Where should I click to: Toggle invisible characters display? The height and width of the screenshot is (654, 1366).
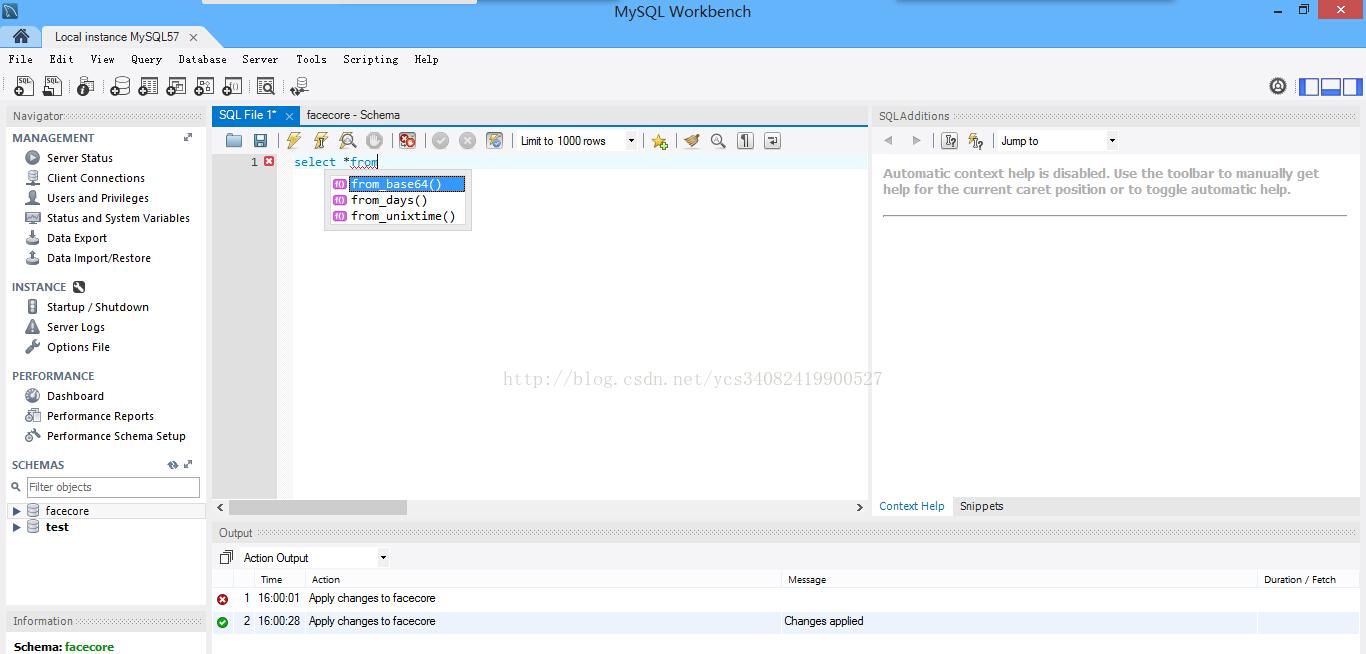pyautogui.click(x=745, y=141)
